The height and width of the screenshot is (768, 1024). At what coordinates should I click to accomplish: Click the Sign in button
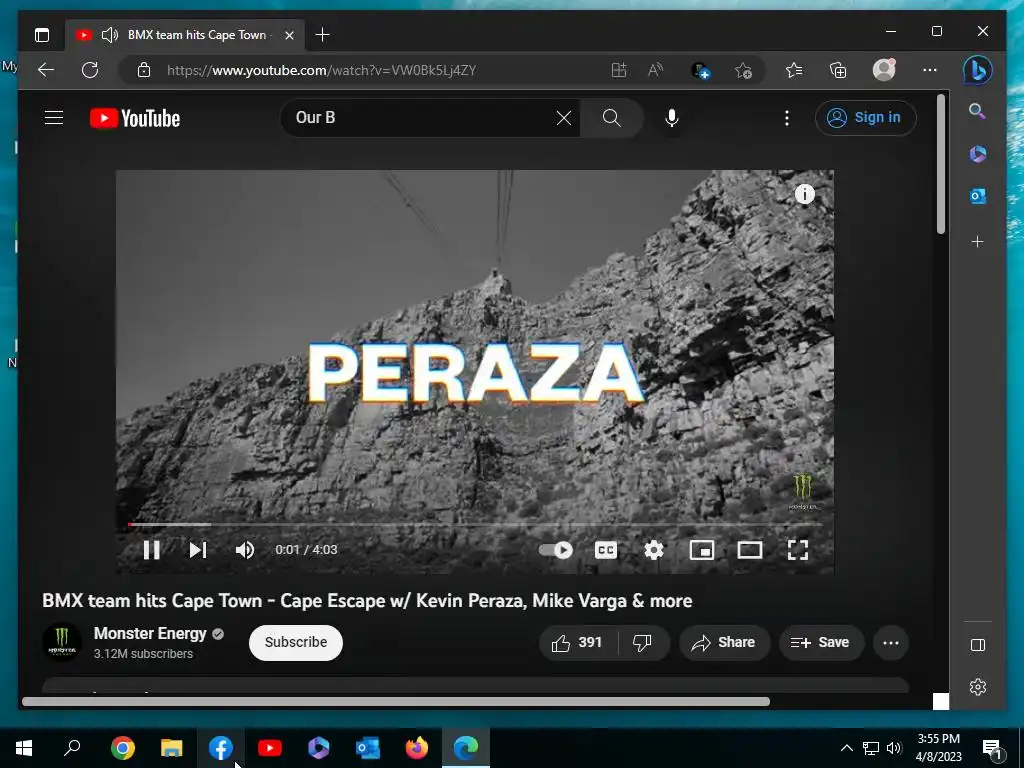[x=865, y=118]
